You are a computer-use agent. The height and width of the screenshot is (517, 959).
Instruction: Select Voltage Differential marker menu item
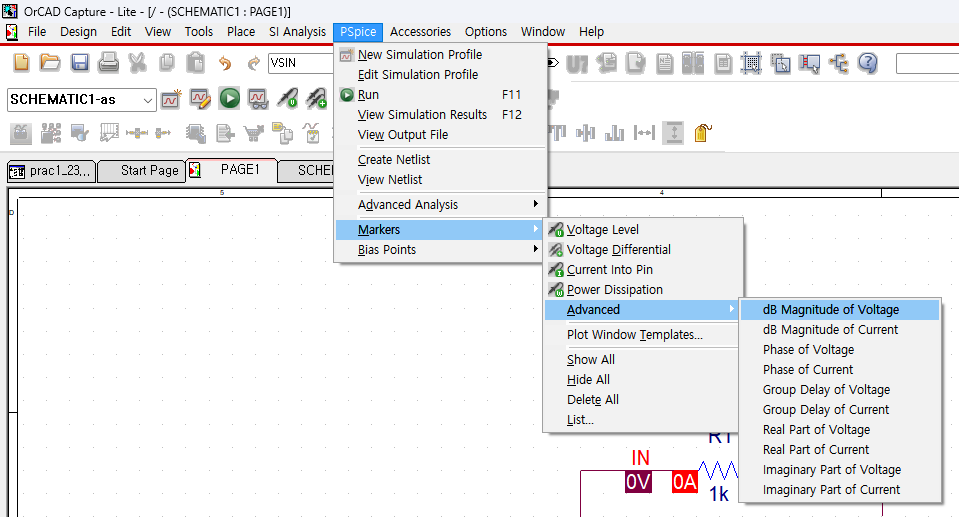click(x=643, y=250)
